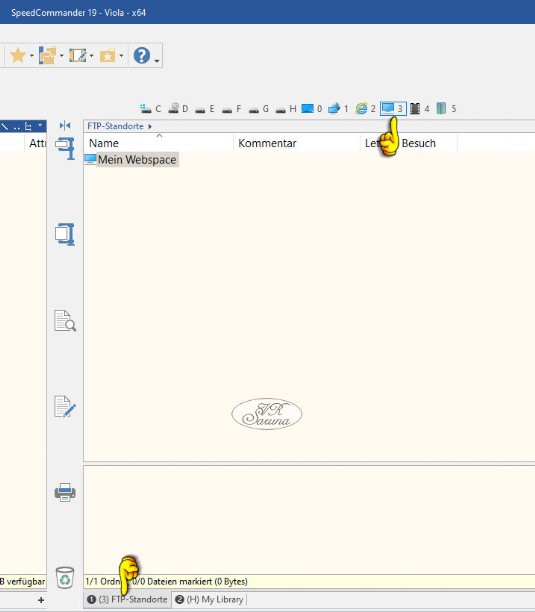Switch to the (3) FTP-Standorte tab
The height and width of the screenshot is (612, 535).
click(127, 600)
